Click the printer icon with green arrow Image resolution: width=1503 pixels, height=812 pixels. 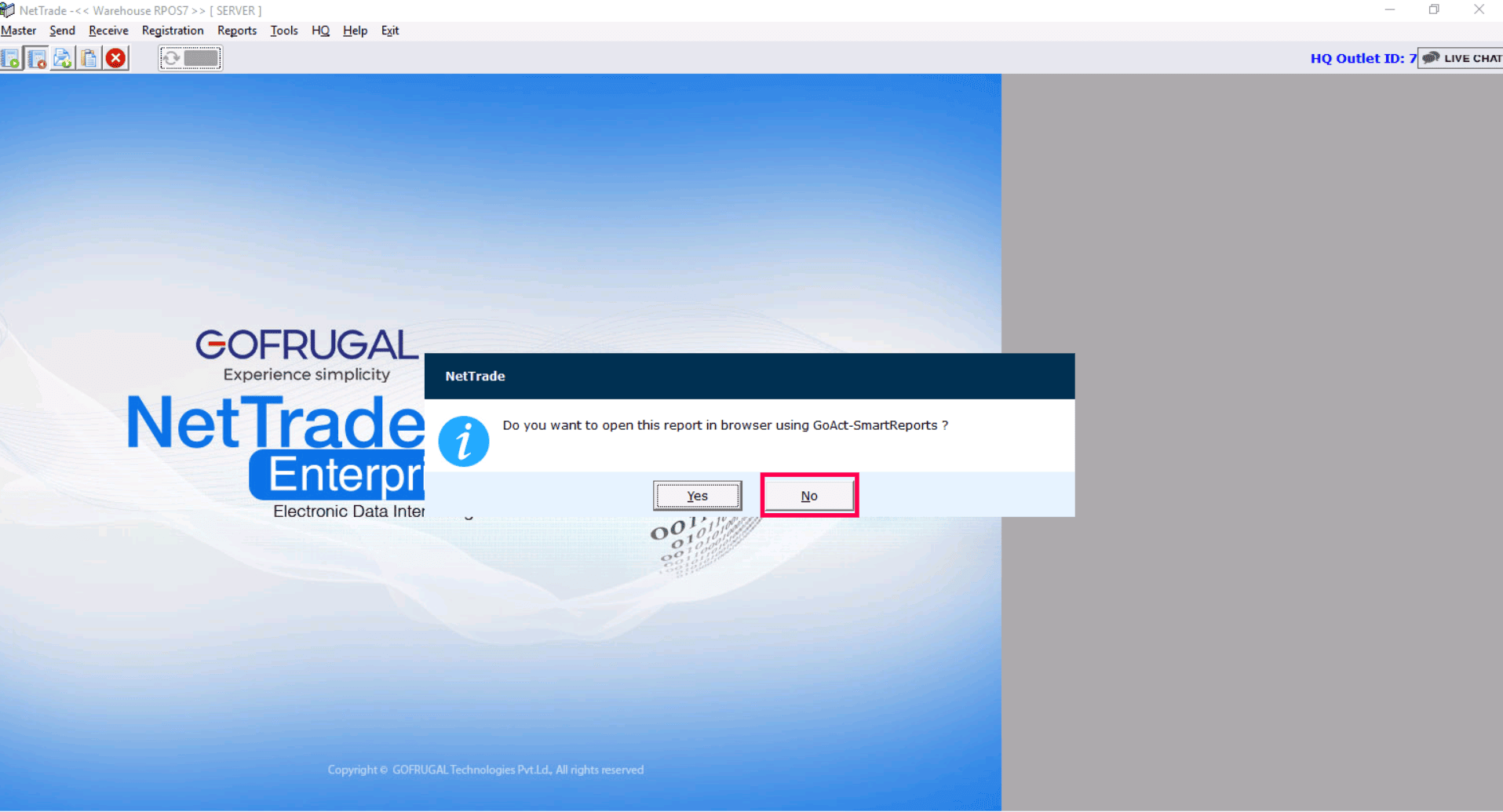point(63,58)
